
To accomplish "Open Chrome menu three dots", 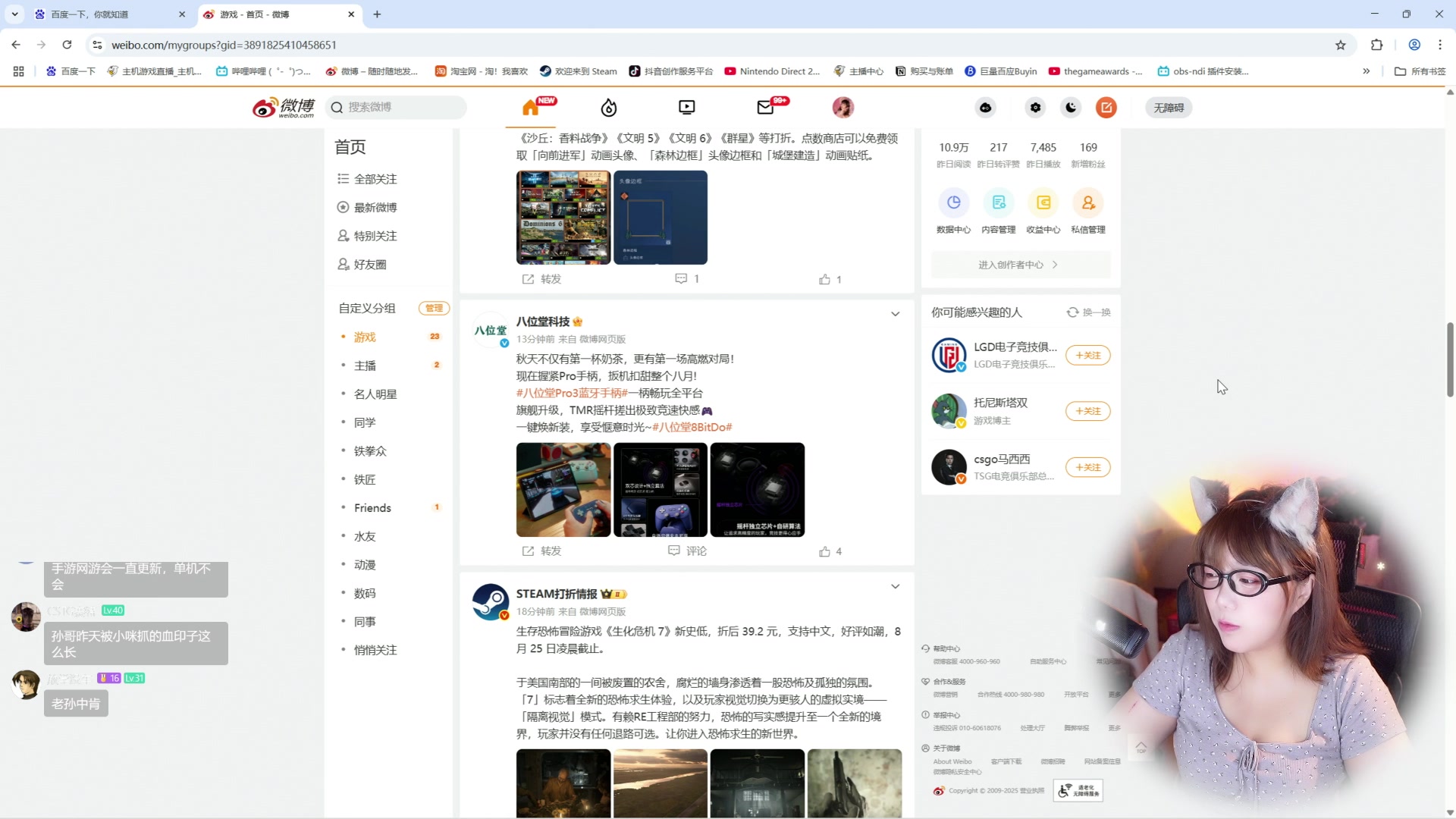I will coord(1440,45).
